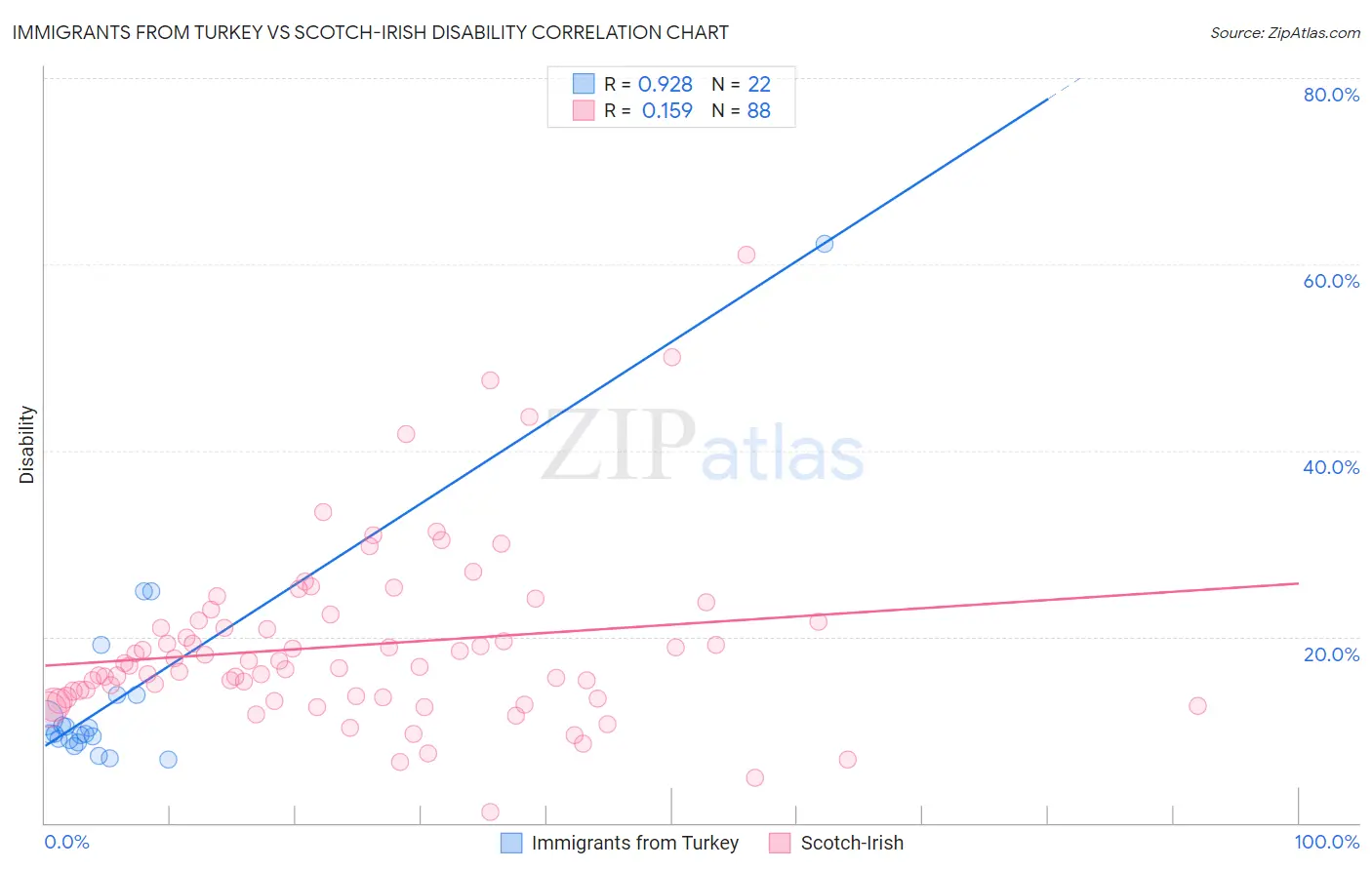Click the Disability axis title
Viewport: 1372px width, 870px height.
pyautogui.click(x=27, y=445)
